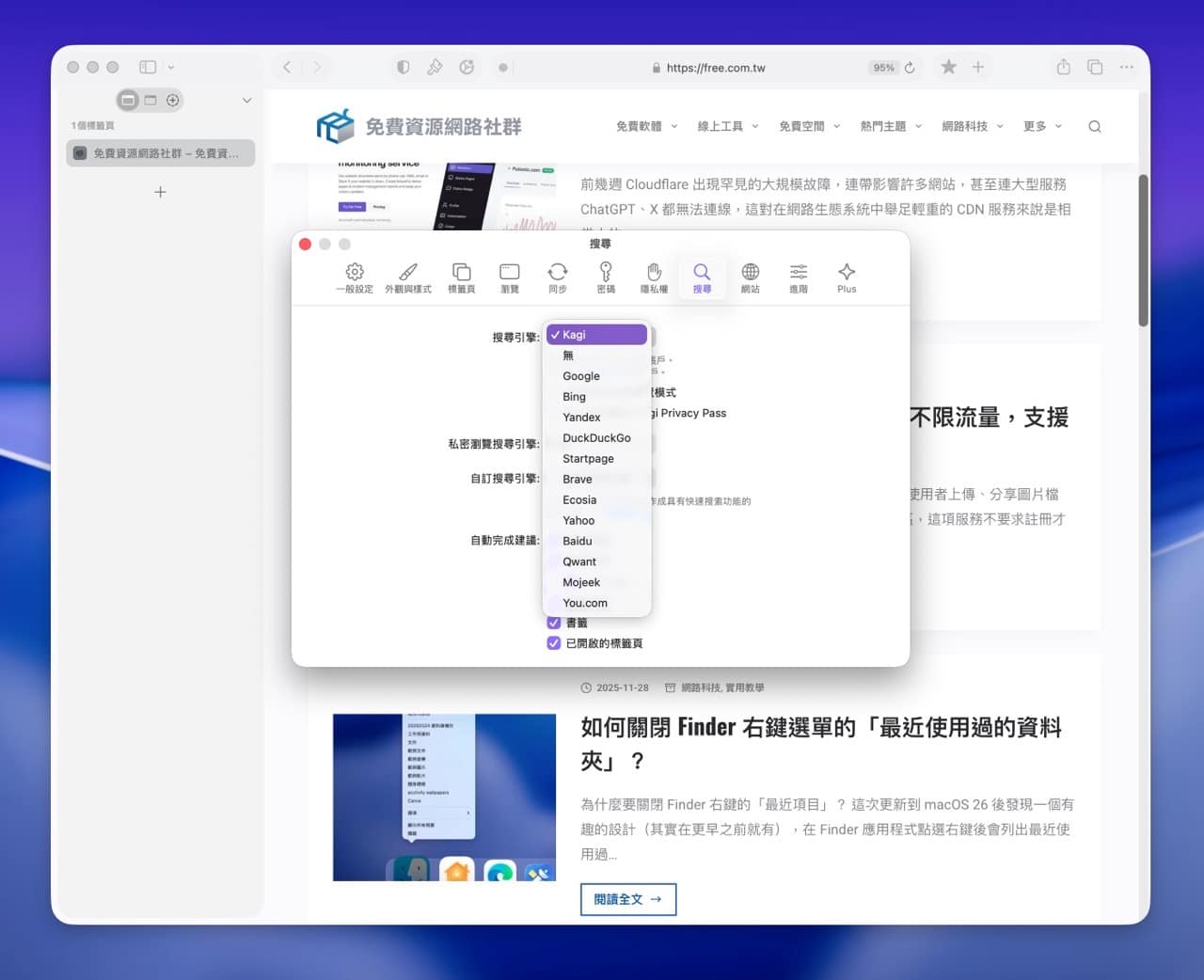Screen dimensions: 1204x980
Task: Uncheck the 書籤 checkbox
Action: pos(554,623)
